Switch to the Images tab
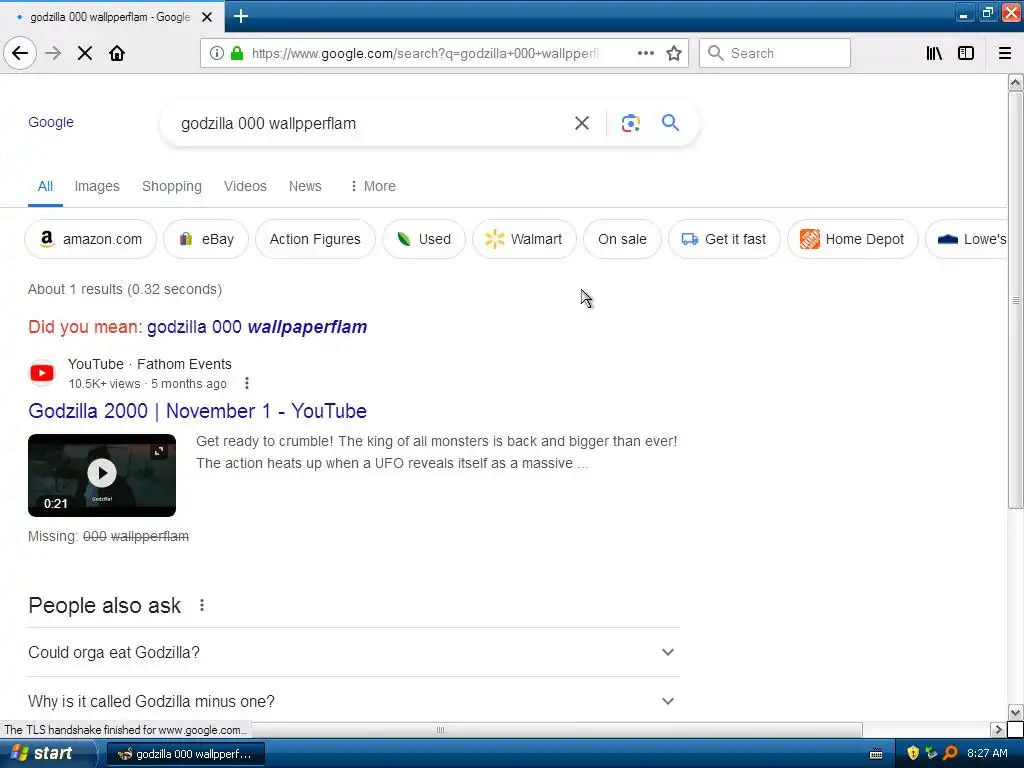 point(97,186)
